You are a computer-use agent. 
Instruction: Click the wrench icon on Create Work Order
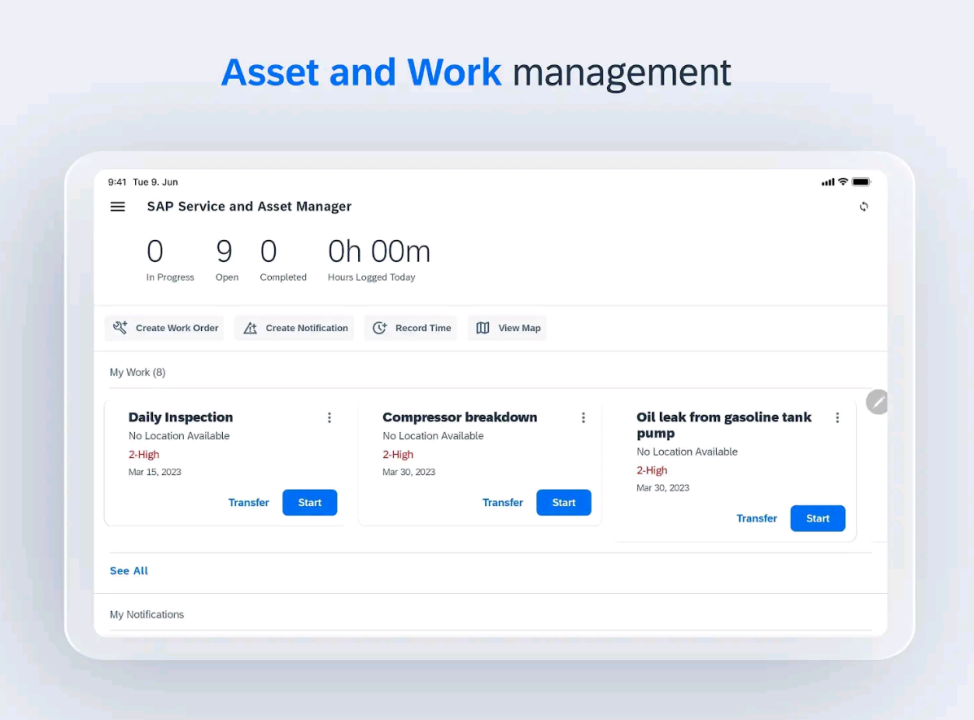click(120, 327)
